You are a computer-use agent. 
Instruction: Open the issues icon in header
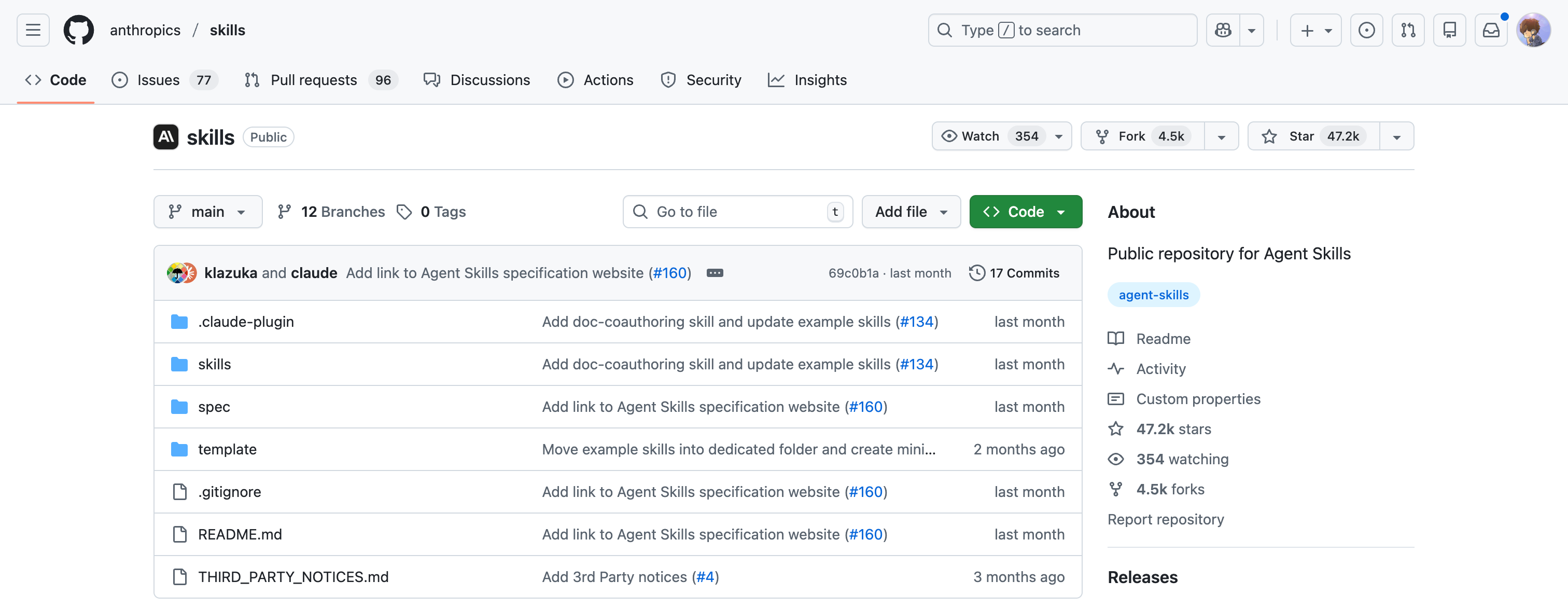(x=1366, y=30)
